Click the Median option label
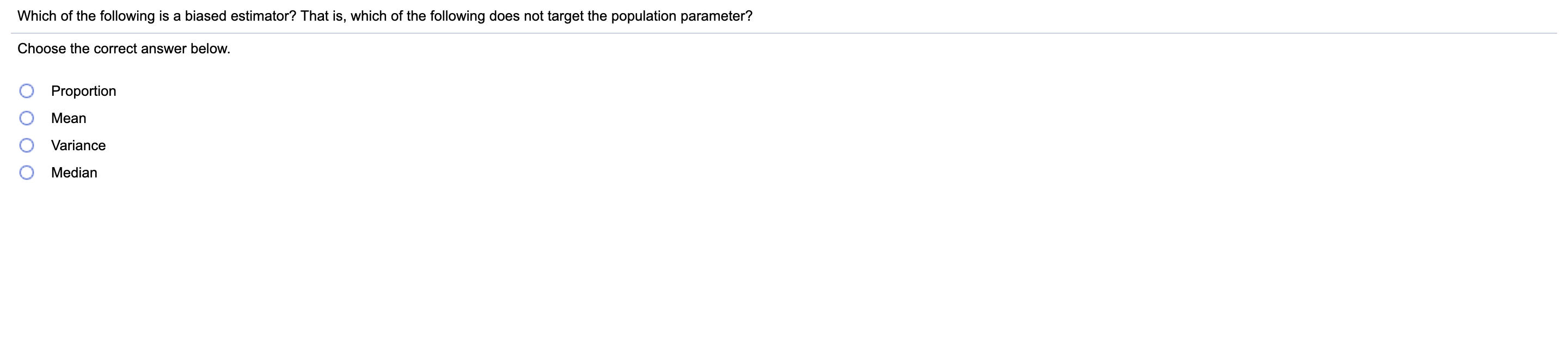The height and width of the screenshot is (344, 1568). click(74, 174)
